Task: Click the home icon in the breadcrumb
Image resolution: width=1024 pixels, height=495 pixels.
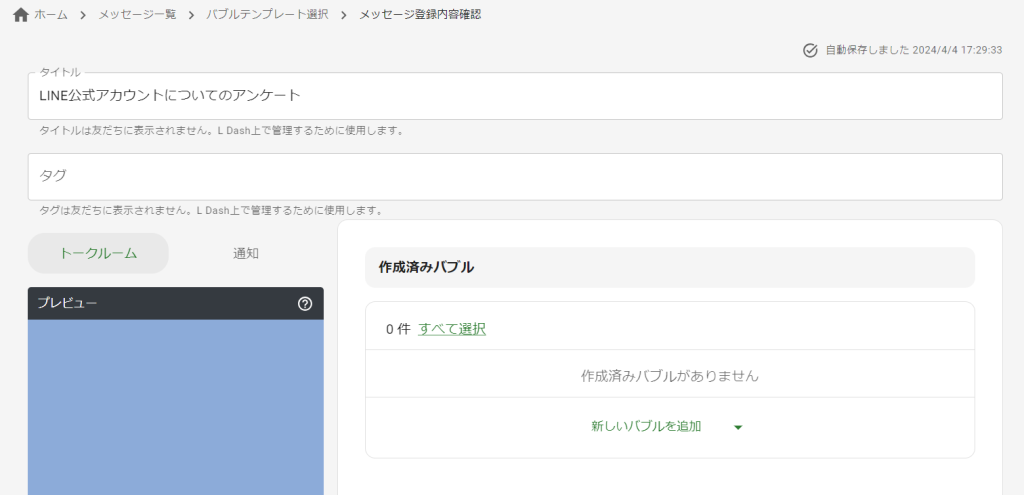Action: 20,15
